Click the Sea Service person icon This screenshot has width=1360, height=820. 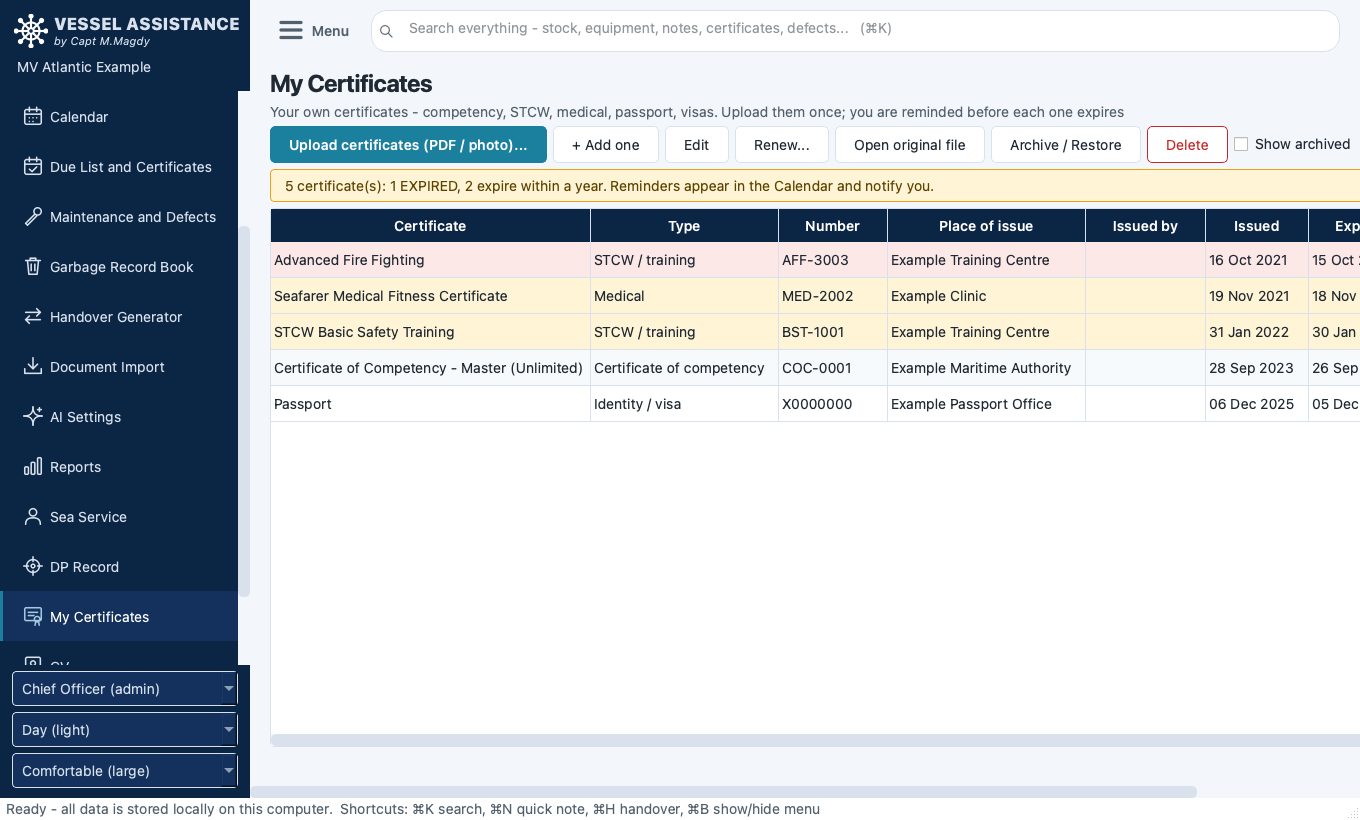(33, 517)
